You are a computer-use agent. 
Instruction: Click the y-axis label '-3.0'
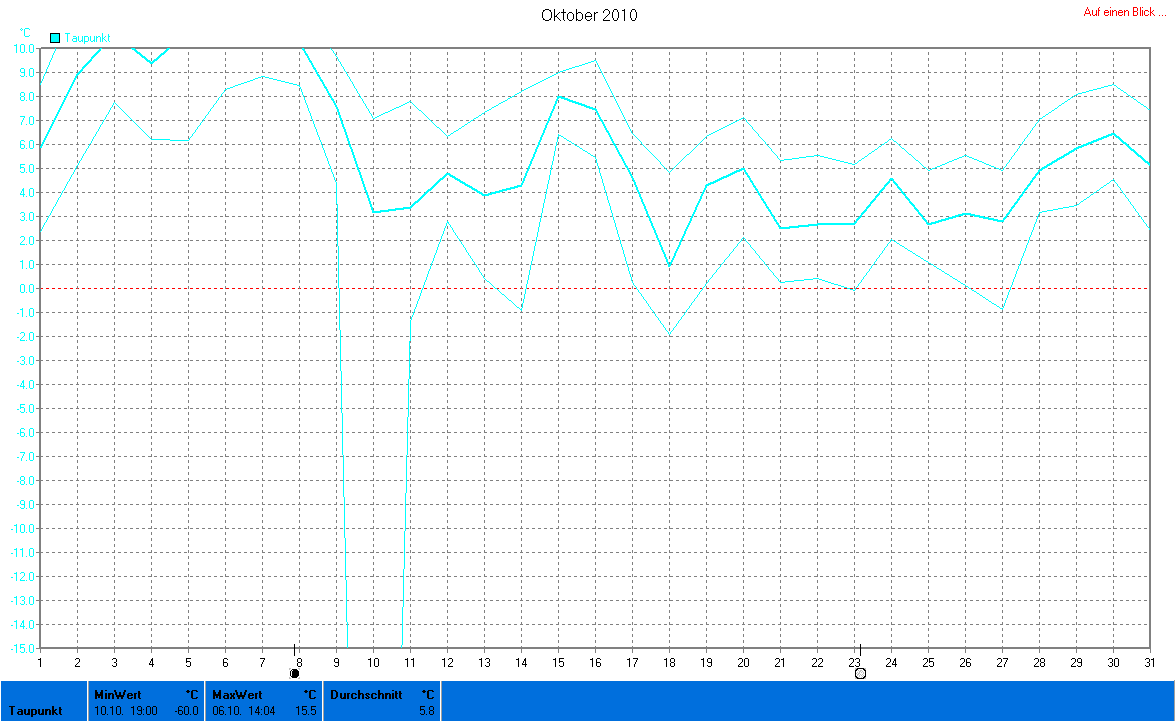point(25,360)
